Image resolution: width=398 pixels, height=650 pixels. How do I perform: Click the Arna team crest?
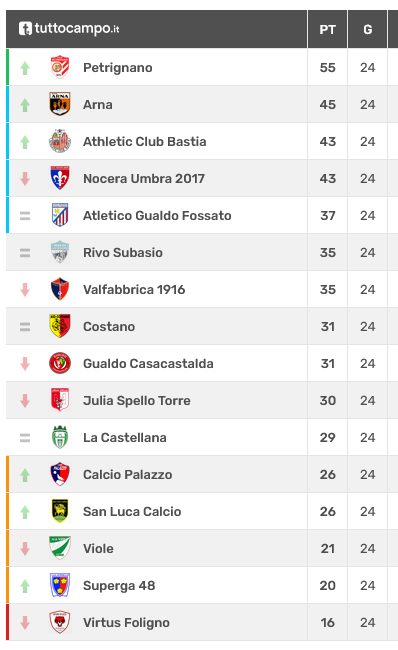(60, 104)
